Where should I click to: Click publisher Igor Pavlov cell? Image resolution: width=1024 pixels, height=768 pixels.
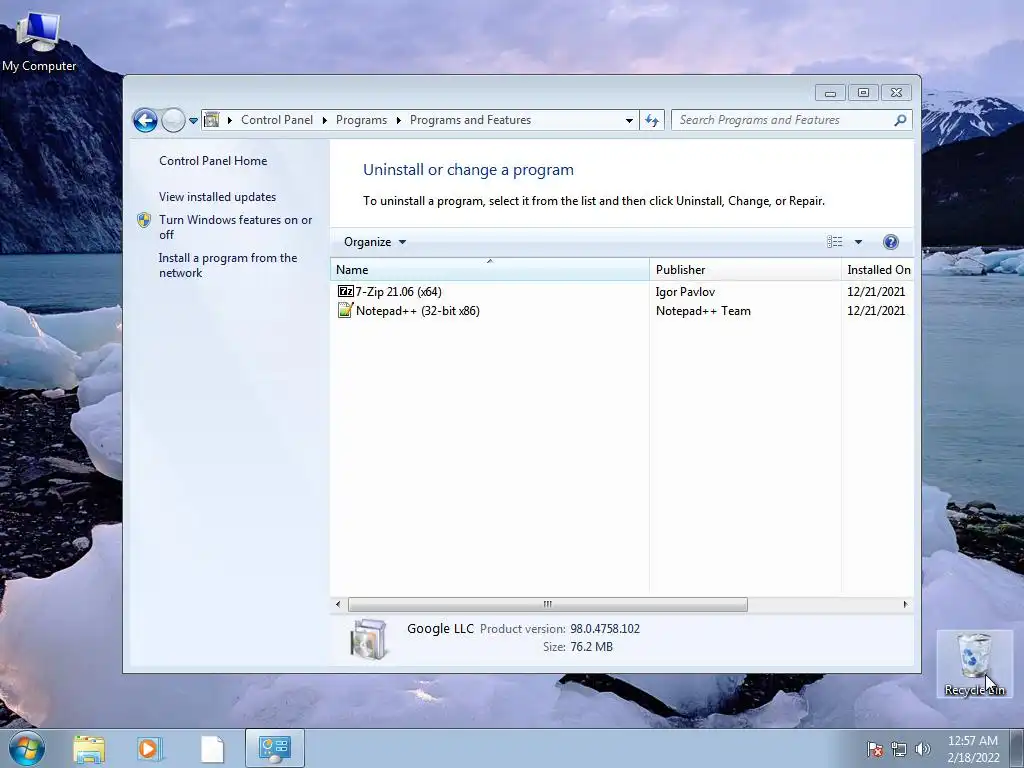pyautogui.click(x=685, y=292)
